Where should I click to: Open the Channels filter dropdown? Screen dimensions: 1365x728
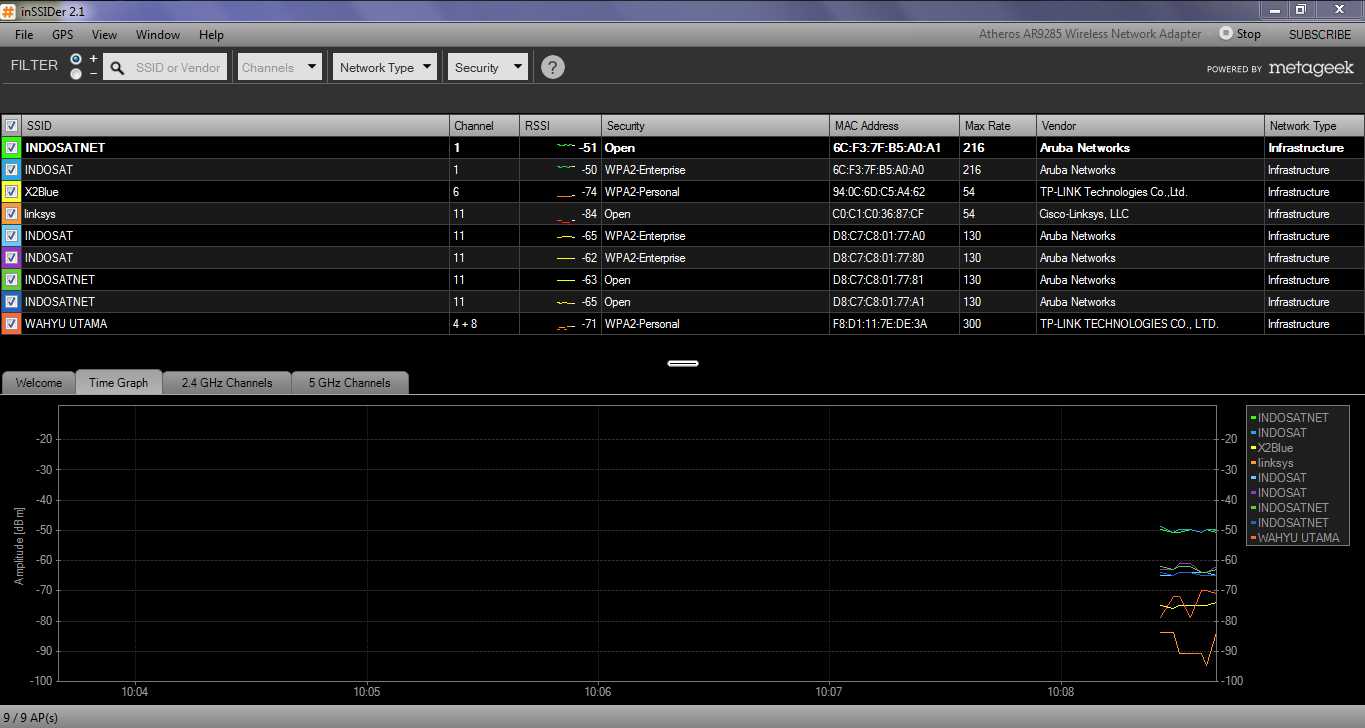point(279,67)
